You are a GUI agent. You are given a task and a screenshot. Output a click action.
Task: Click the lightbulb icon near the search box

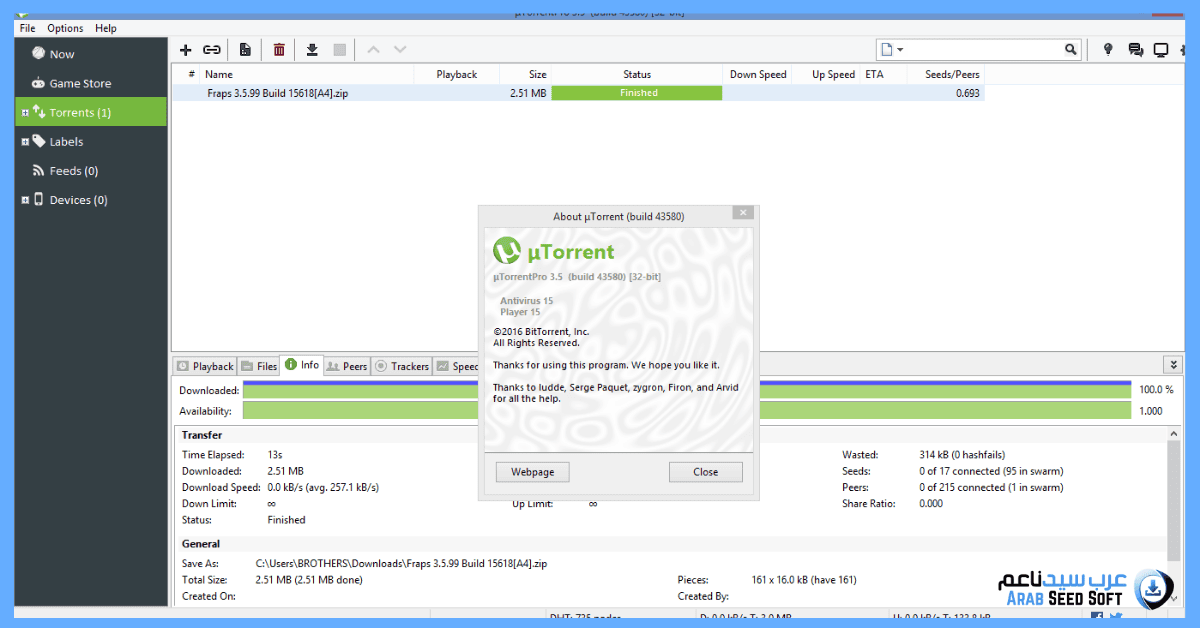1107,49
